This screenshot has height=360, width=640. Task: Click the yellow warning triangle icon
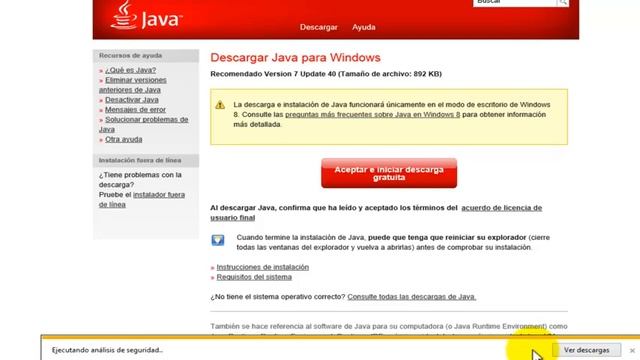click(x=220, y=105)
